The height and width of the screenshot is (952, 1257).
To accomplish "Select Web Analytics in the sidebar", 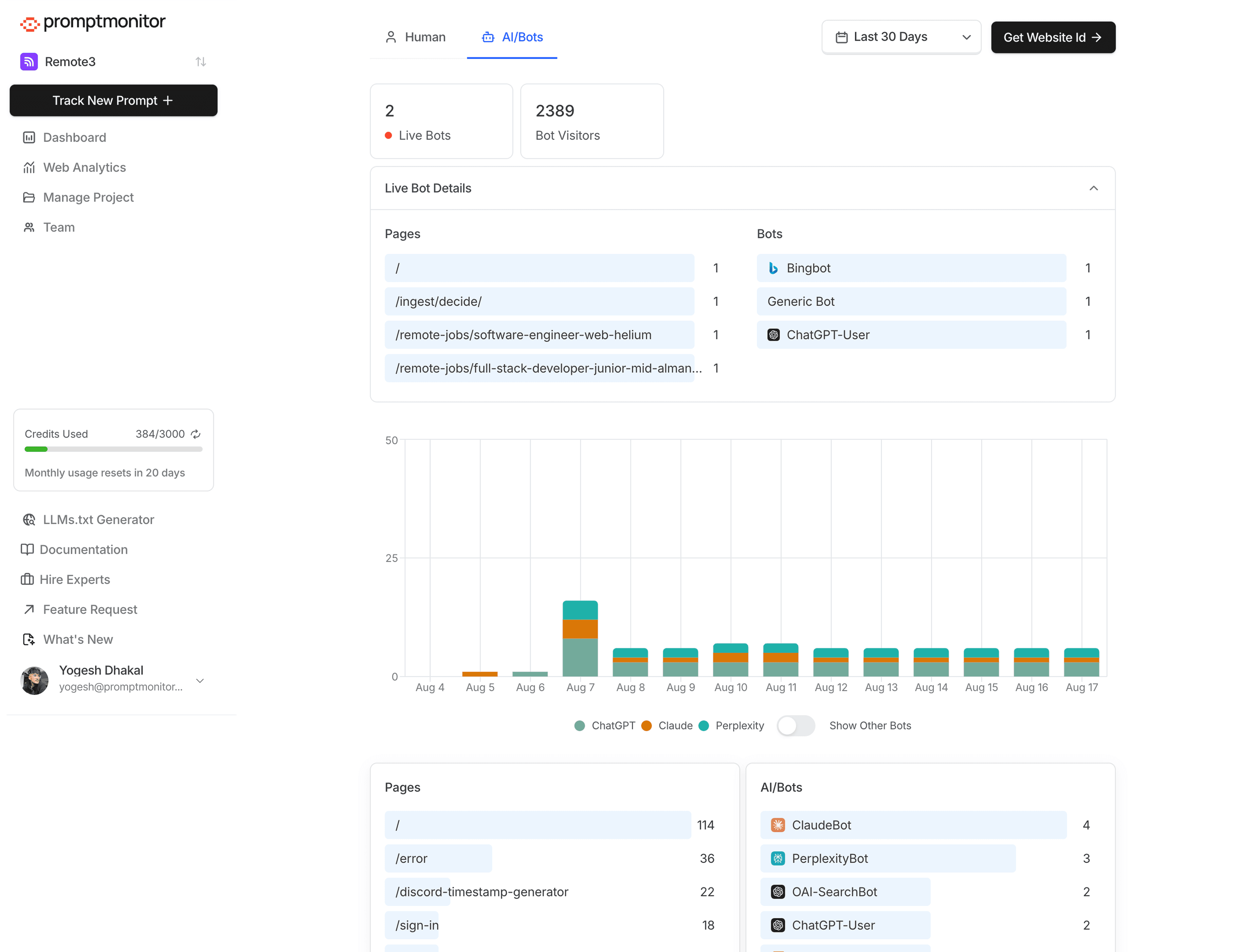I will 84,167.
